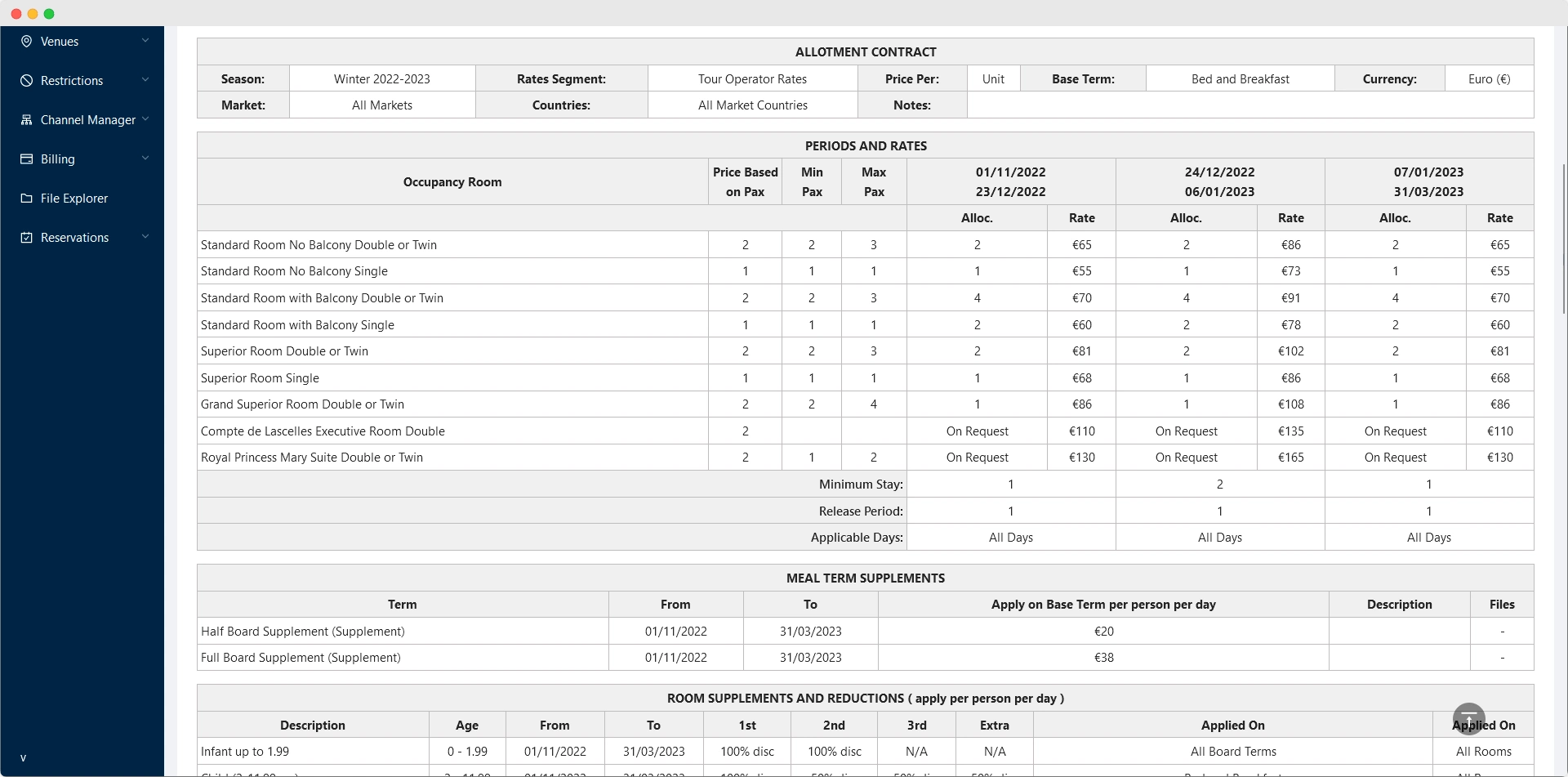1568x777 pixels.
Task: Click 'Compte de Lascelles Executive Room Double'
Action: click(323, 431)
